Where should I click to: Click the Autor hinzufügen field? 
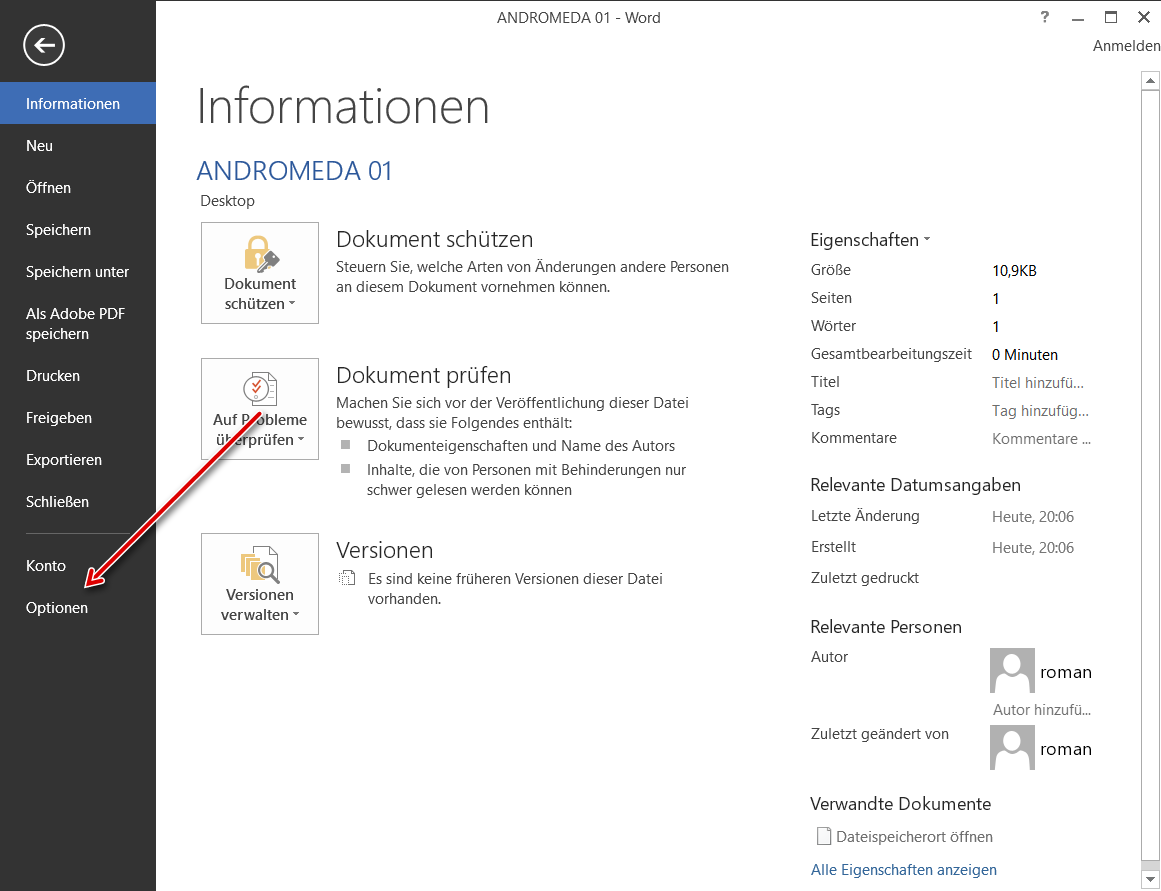(x=1041, y=710)
